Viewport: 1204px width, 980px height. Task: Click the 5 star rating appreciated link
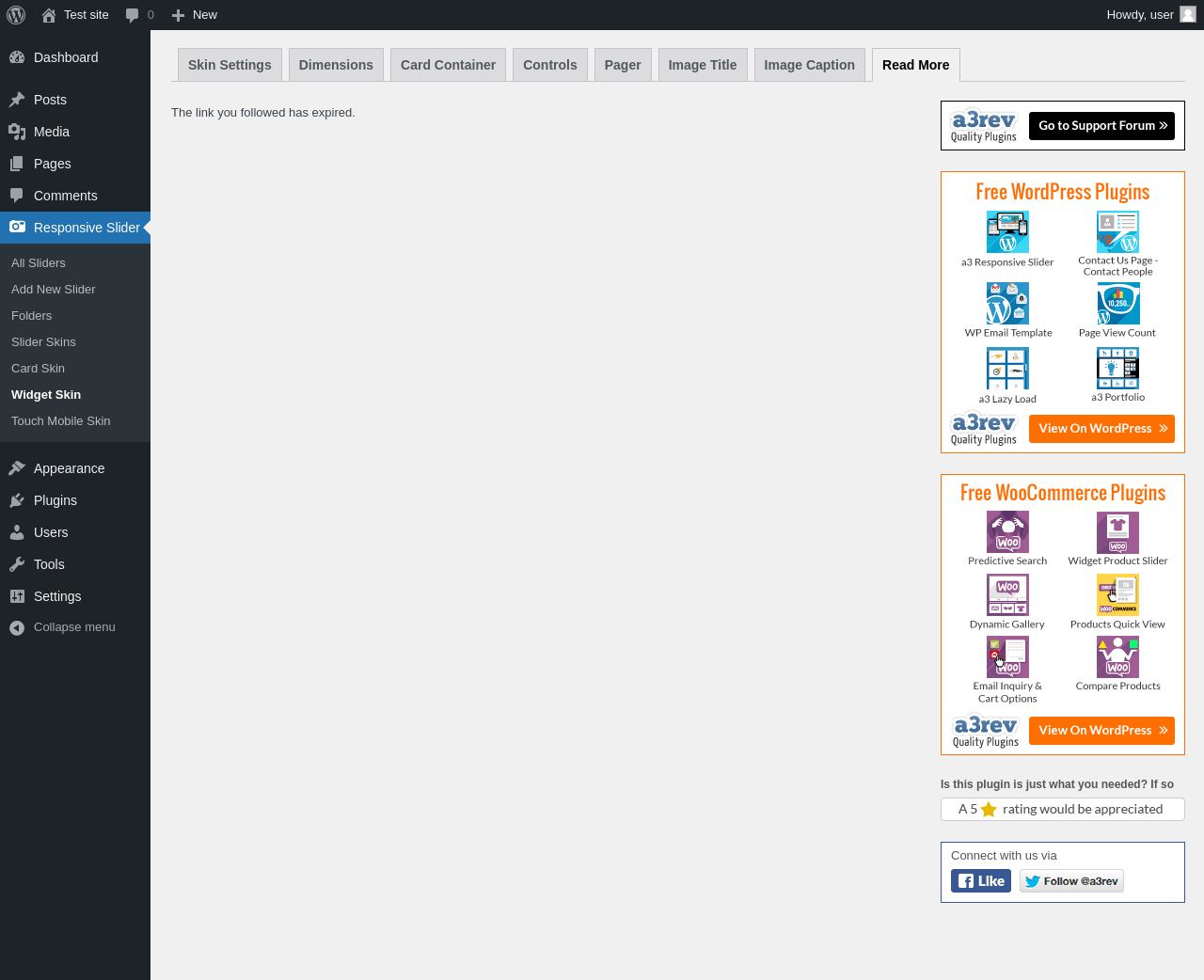pos(1063,810)
